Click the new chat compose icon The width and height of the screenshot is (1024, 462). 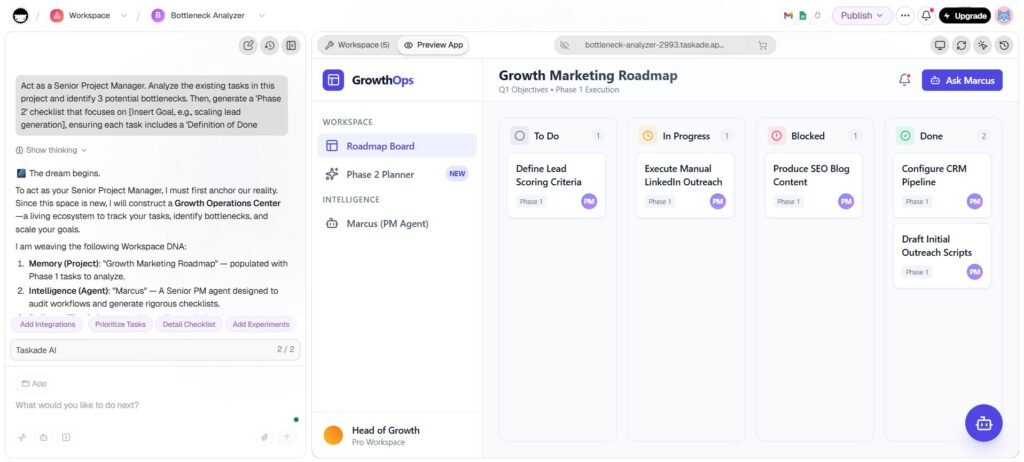[248, 45]
